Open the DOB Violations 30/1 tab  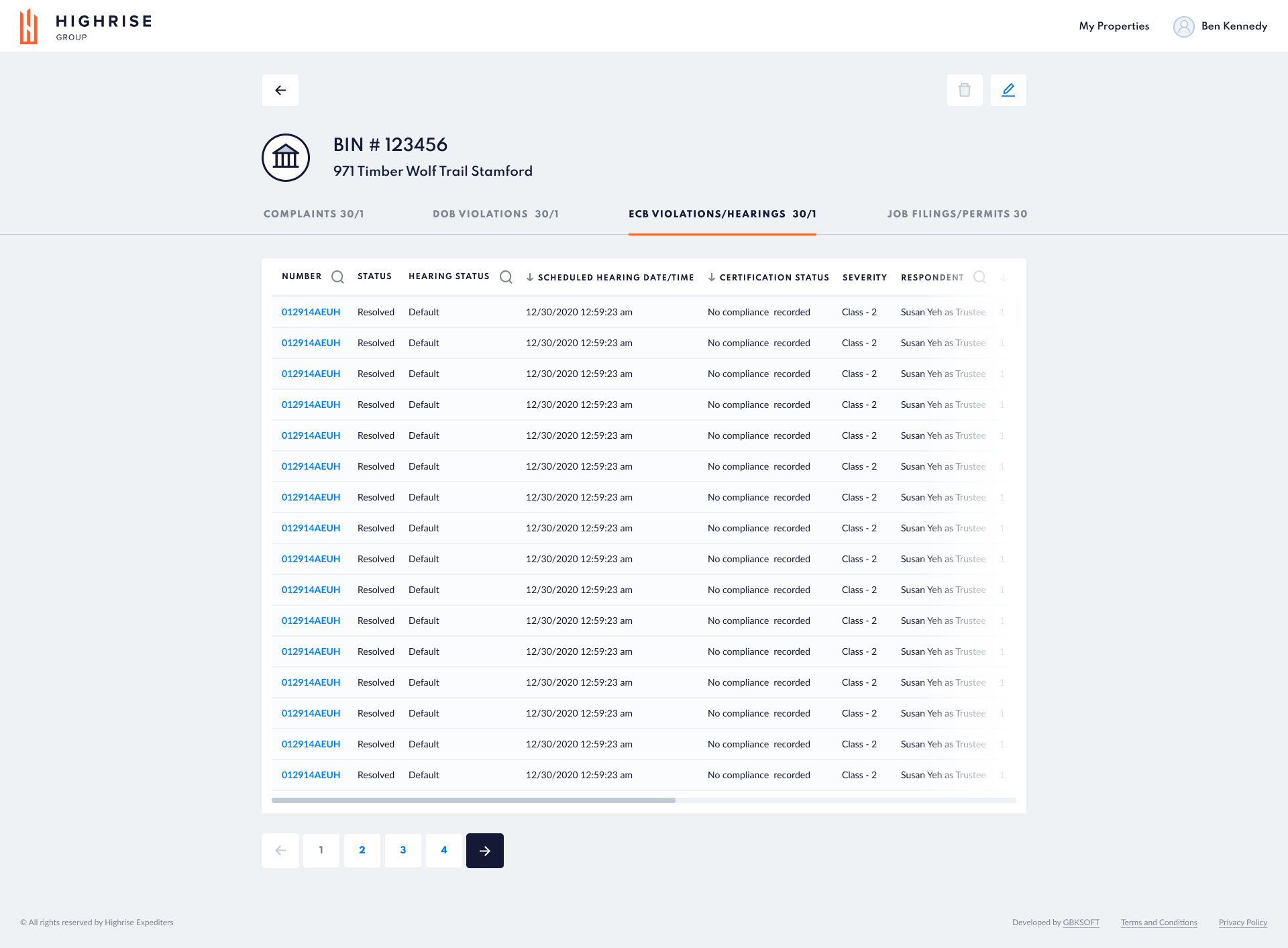(x=496, y=214)
